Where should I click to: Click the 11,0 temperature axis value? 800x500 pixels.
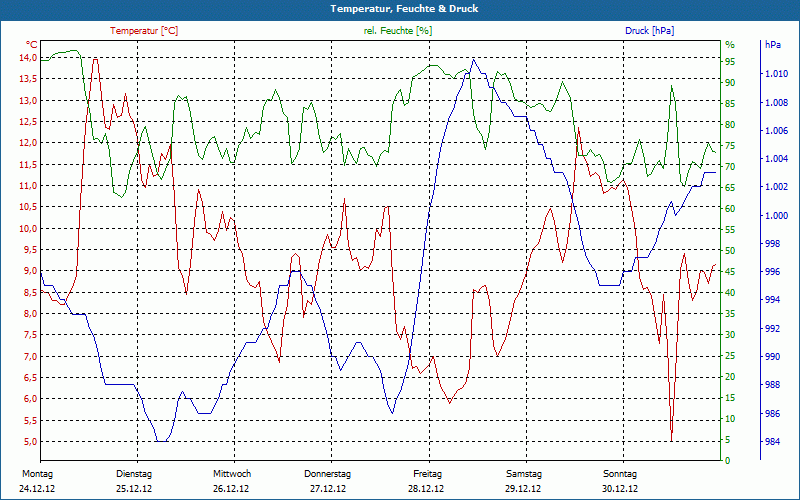pyautogui.click(x=28, y=186)
